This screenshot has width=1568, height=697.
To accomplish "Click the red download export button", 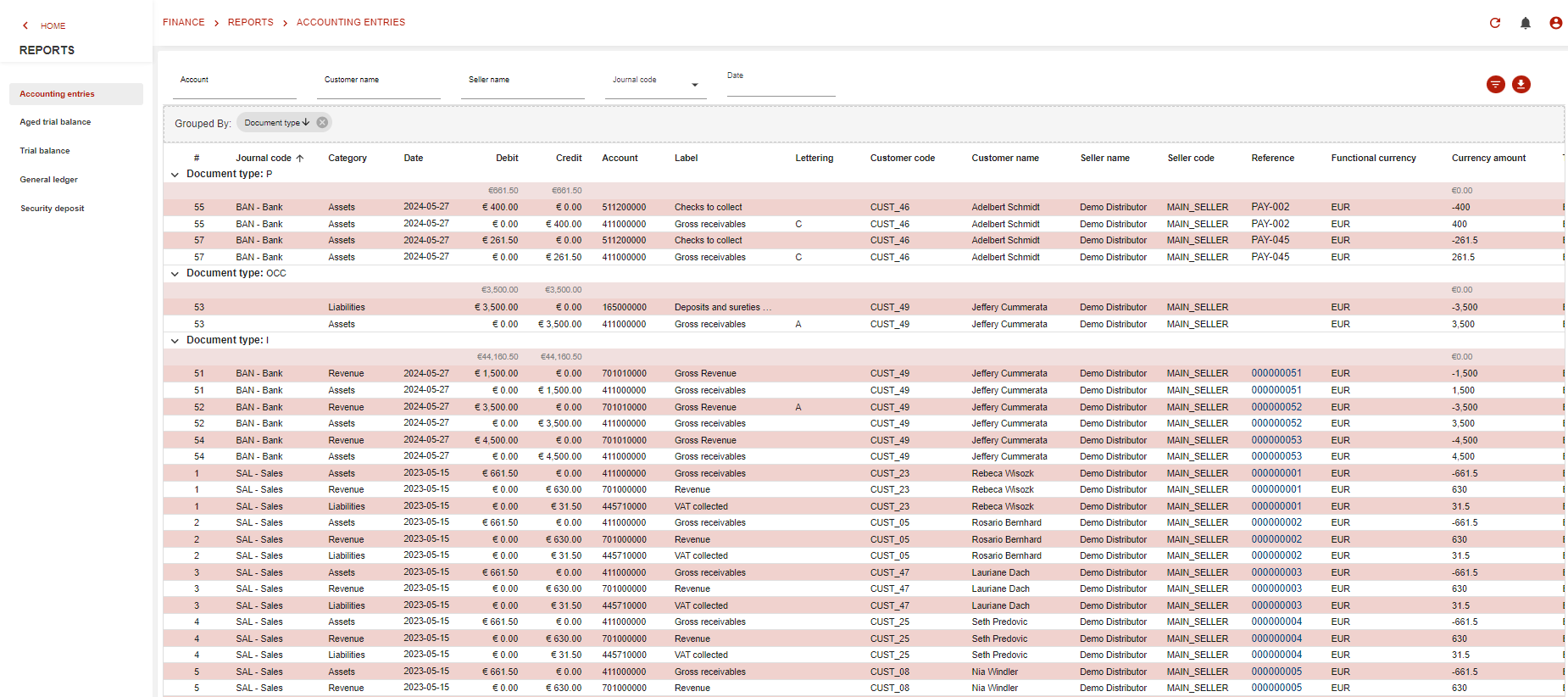I will click(1521, 84).
